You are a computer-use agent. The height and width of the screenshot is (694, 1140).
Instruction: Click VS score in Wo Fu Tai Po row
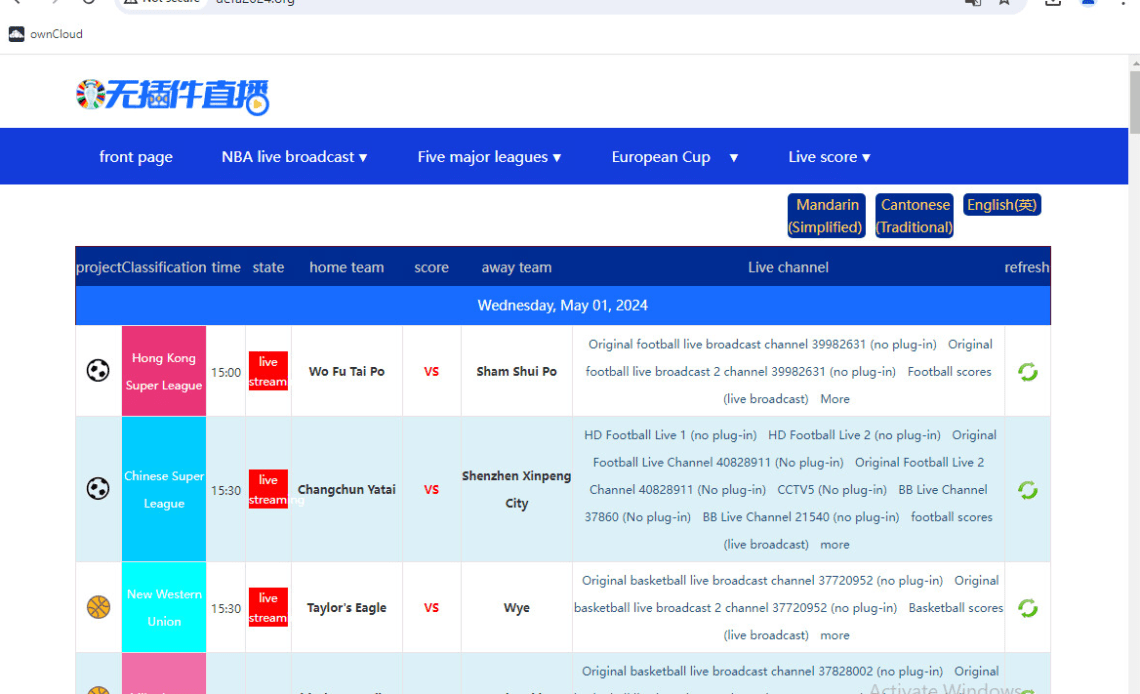(x=431, y=371)
